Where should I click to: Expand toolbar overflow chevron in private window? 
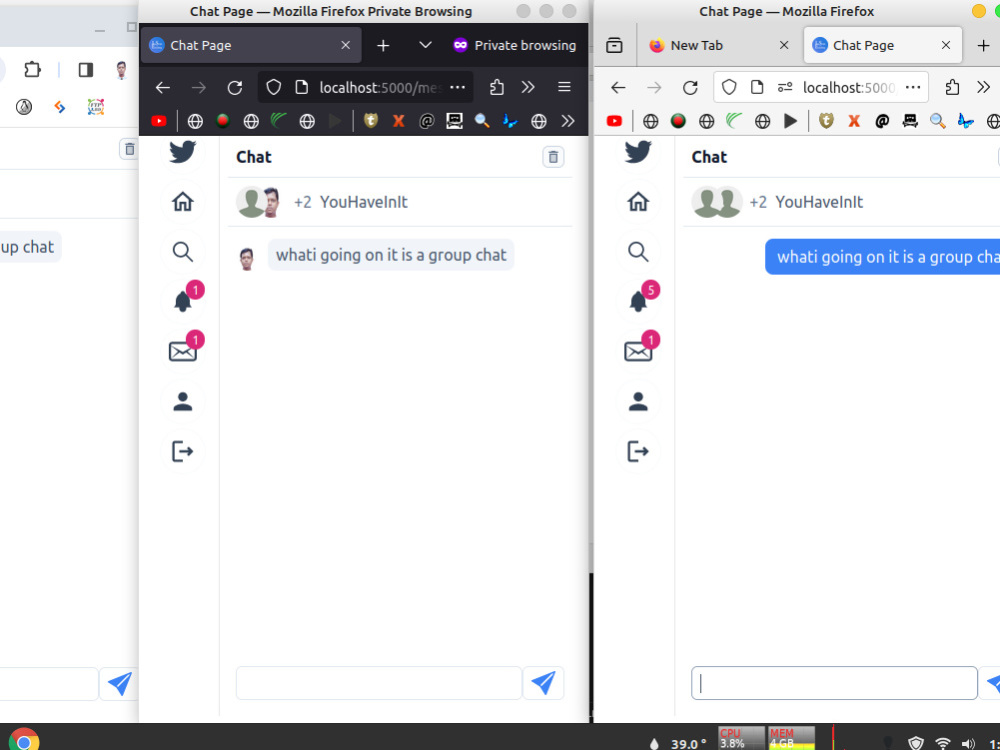coord(528,87)
